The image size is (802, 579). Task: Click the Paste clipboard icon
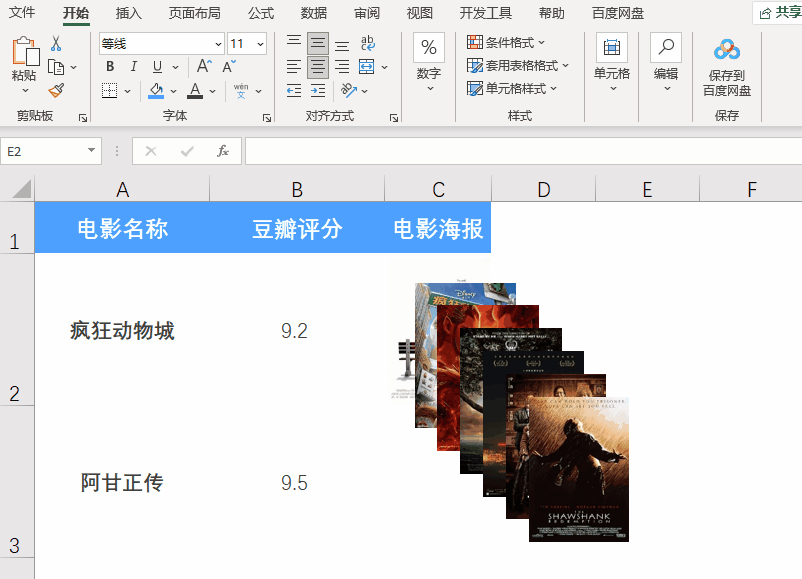(26, 51)
